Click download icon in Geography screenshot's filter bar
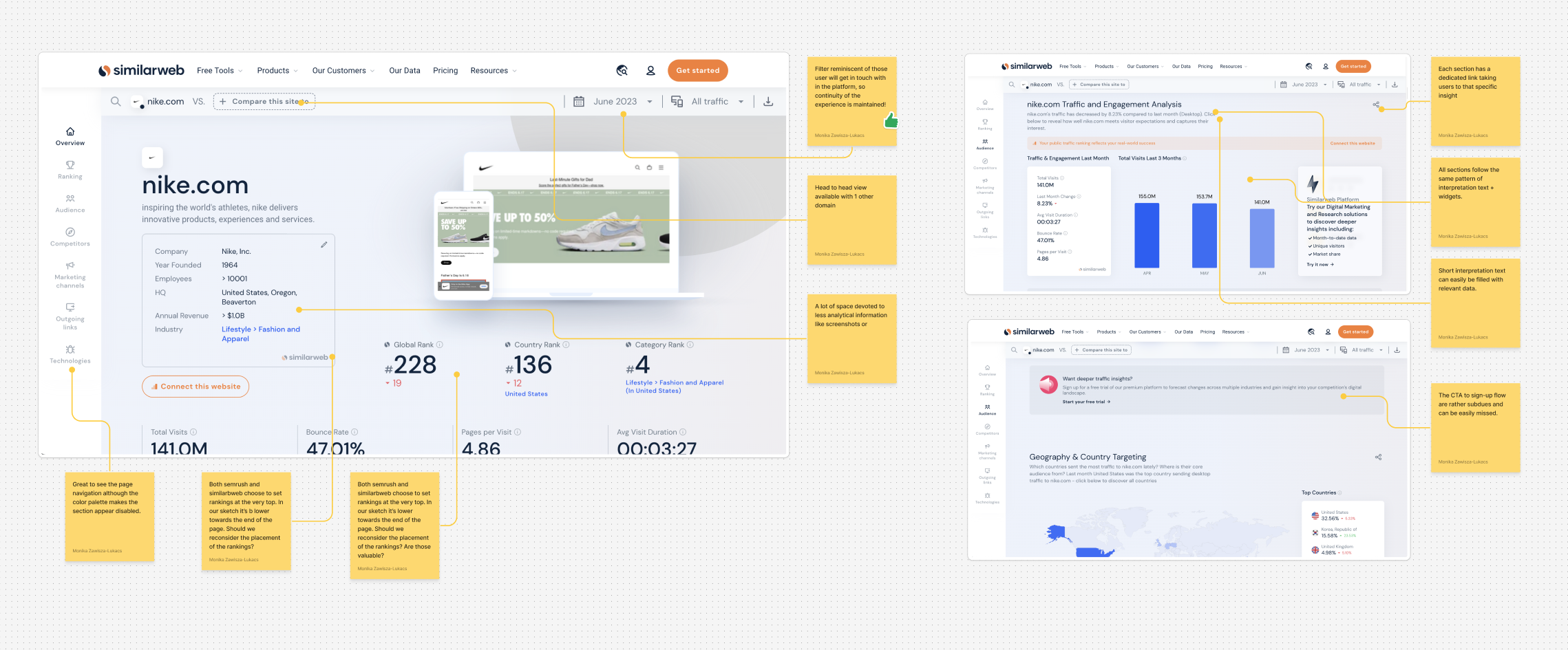The width and height of the screenshot is (1568, 650). click(1397, 350)
